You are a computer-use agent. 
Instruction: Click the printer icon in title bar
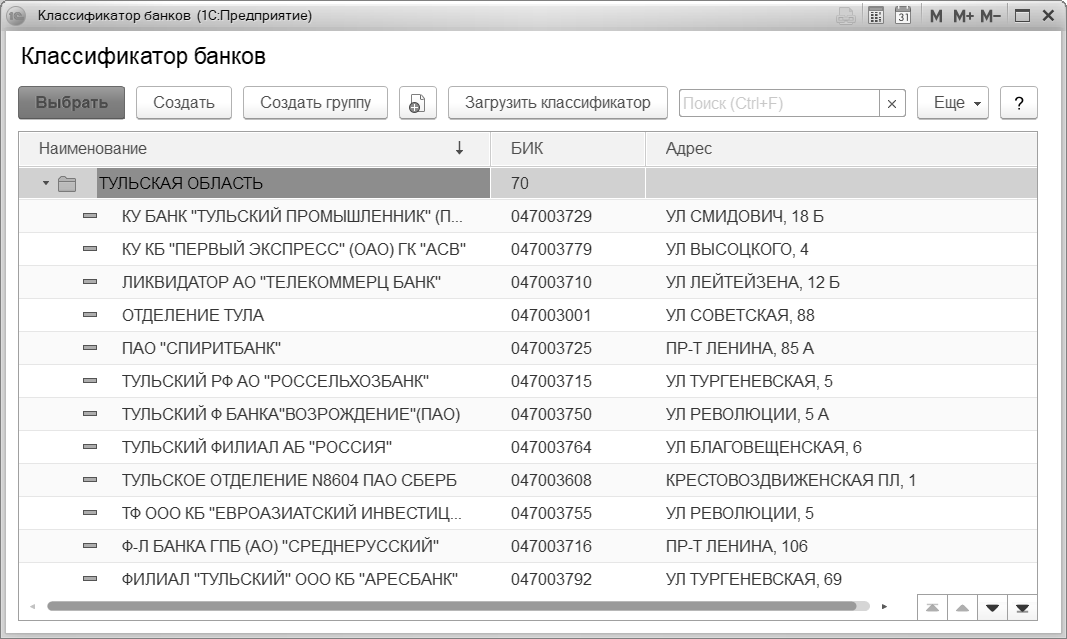pyautogui.click(x=845, y=16)
